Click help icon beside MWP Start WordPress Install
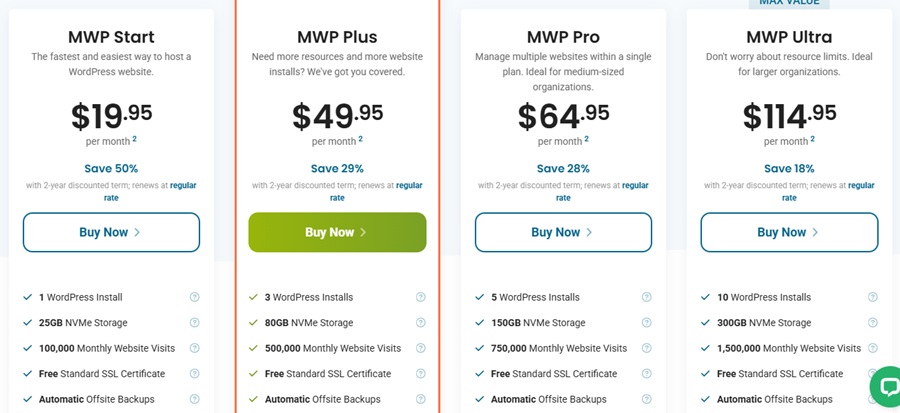 [195, 297]
